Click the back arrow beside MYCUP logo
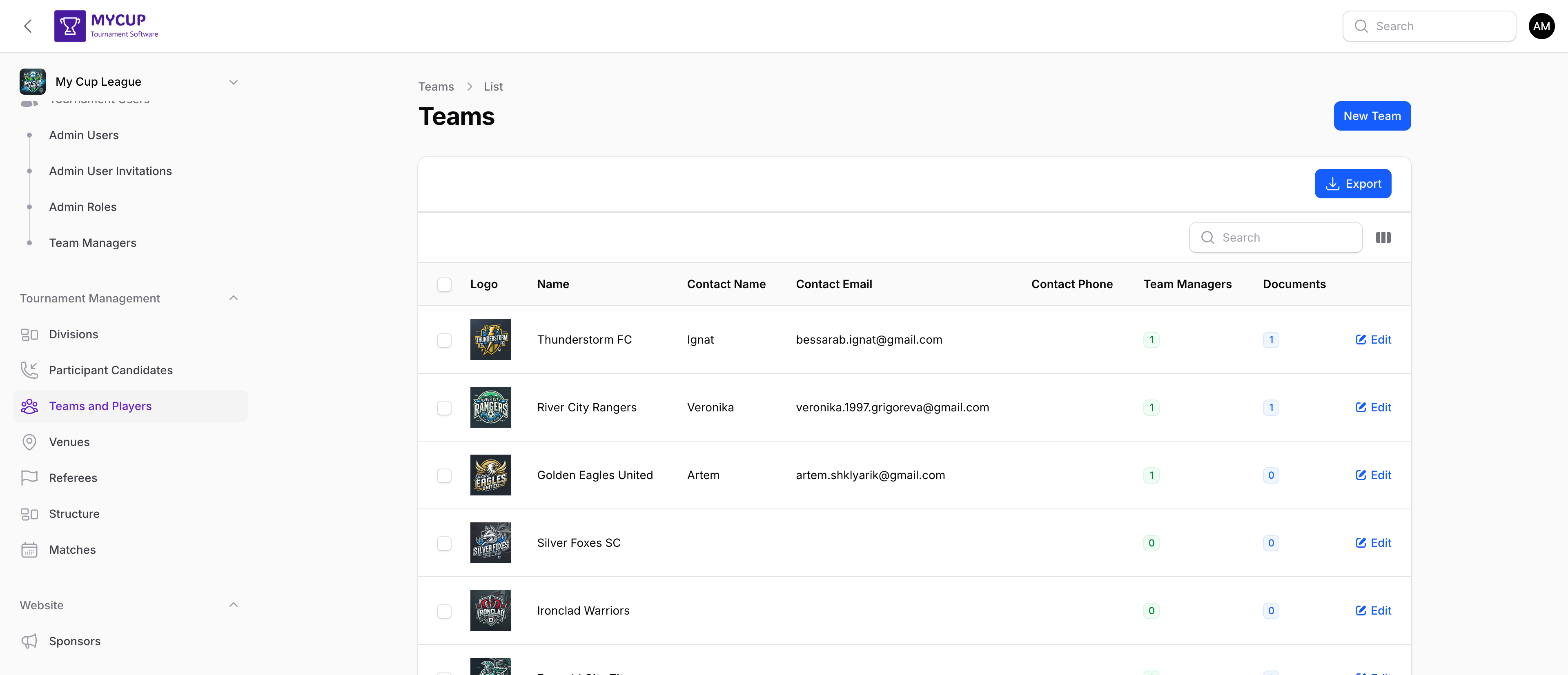The height and width of the screenshot is (675, 1568). coord(28,26)
